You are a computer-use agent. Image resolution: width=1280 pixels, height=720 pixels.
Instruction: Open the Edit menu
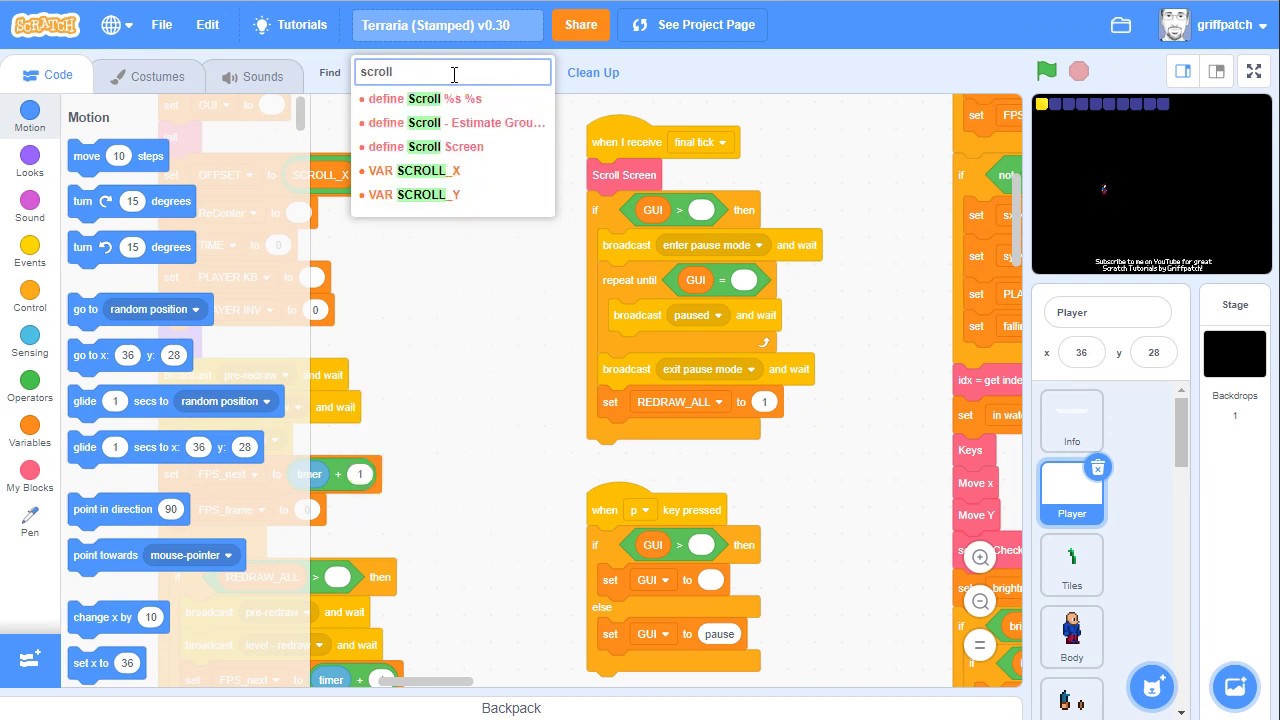207,25
